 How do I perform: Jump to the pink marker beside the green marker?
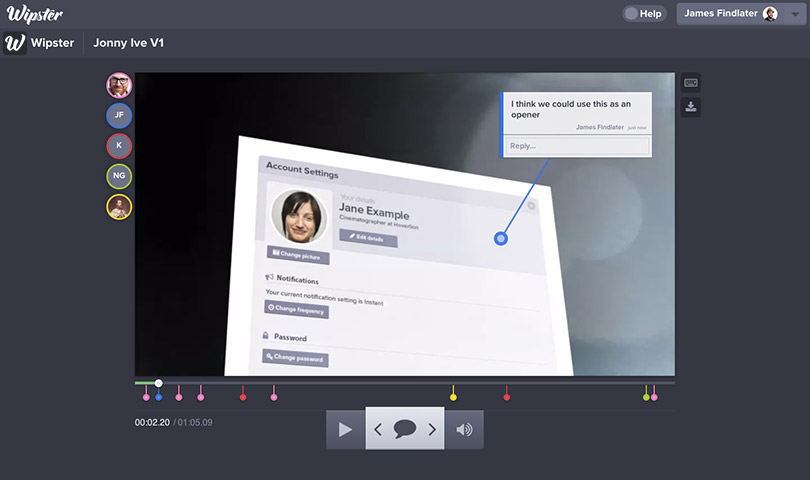654,397
